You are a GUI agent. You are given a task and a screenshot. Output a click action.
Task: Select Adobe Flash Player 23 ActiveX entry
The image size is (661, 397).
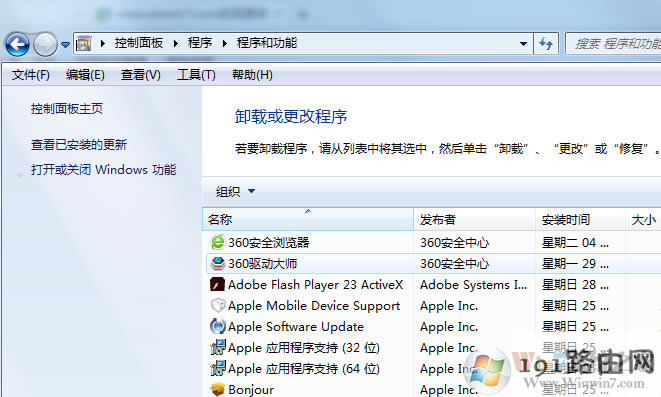pyautogui.click(x=315, y=285)
